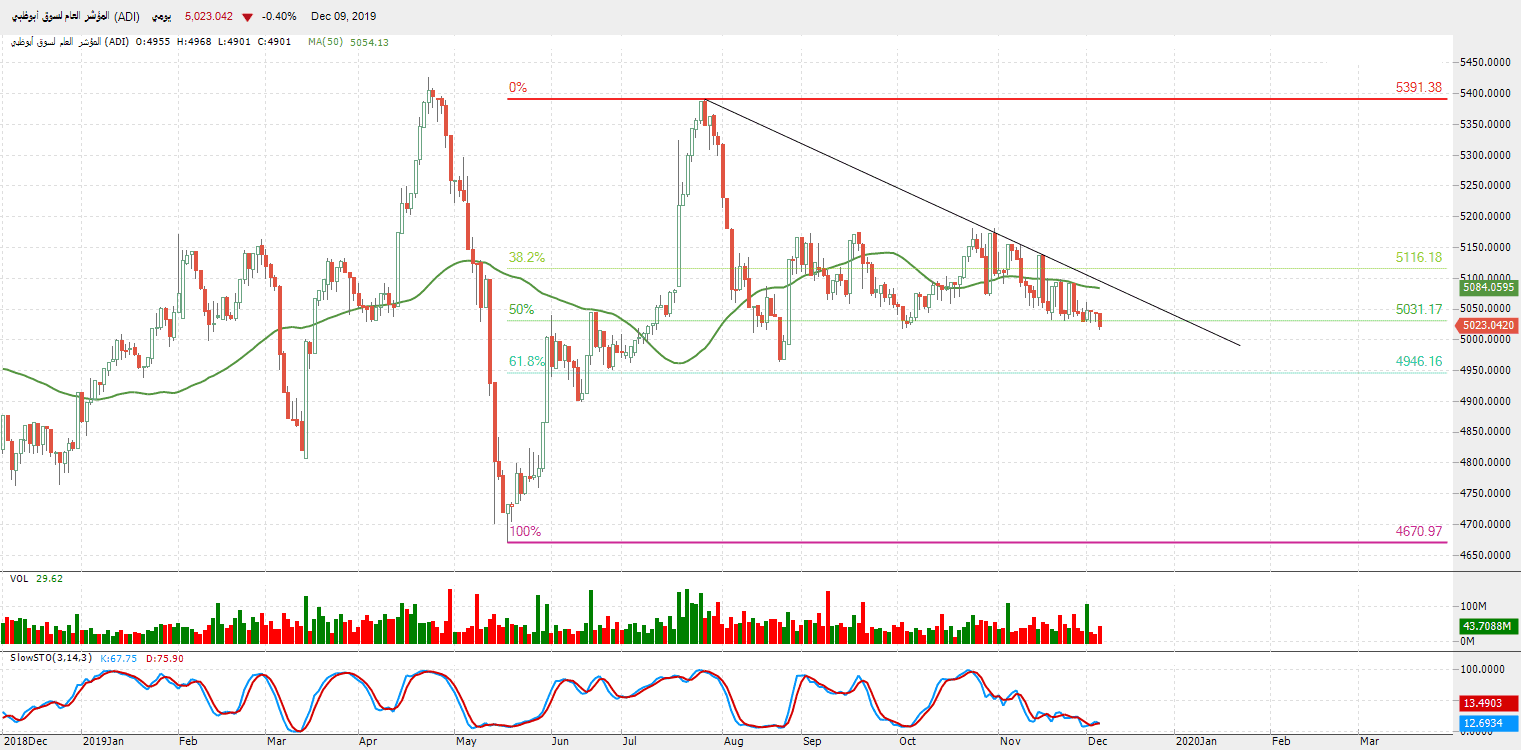1521x750 pixels.
Task: Click the H:4968 high value
Action: 196,42
